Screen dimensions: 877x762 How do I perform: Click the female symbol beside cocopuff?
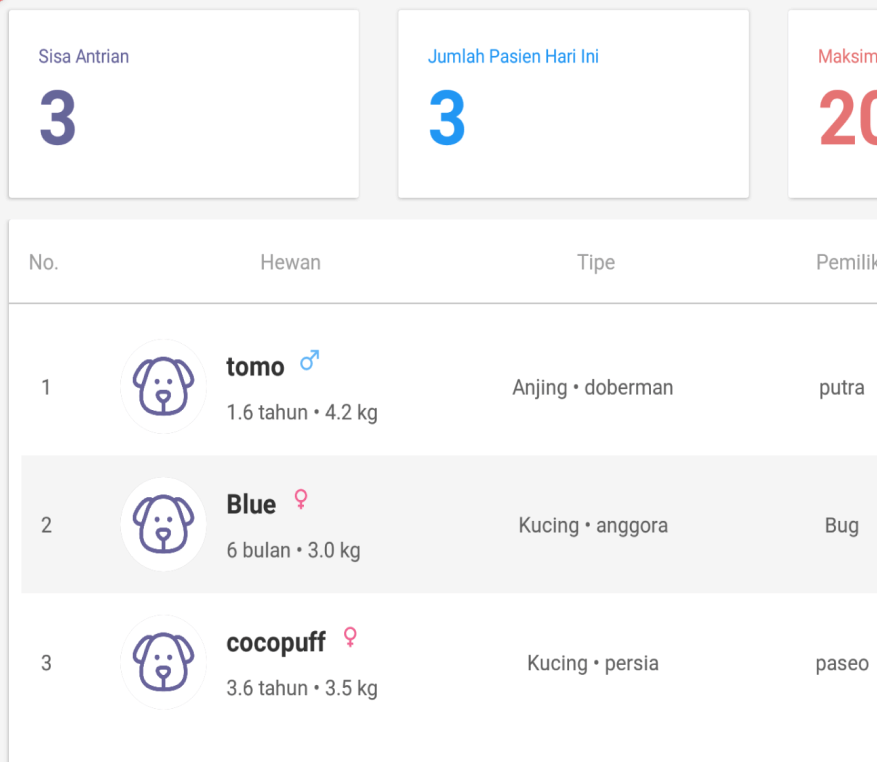[348, 636]
